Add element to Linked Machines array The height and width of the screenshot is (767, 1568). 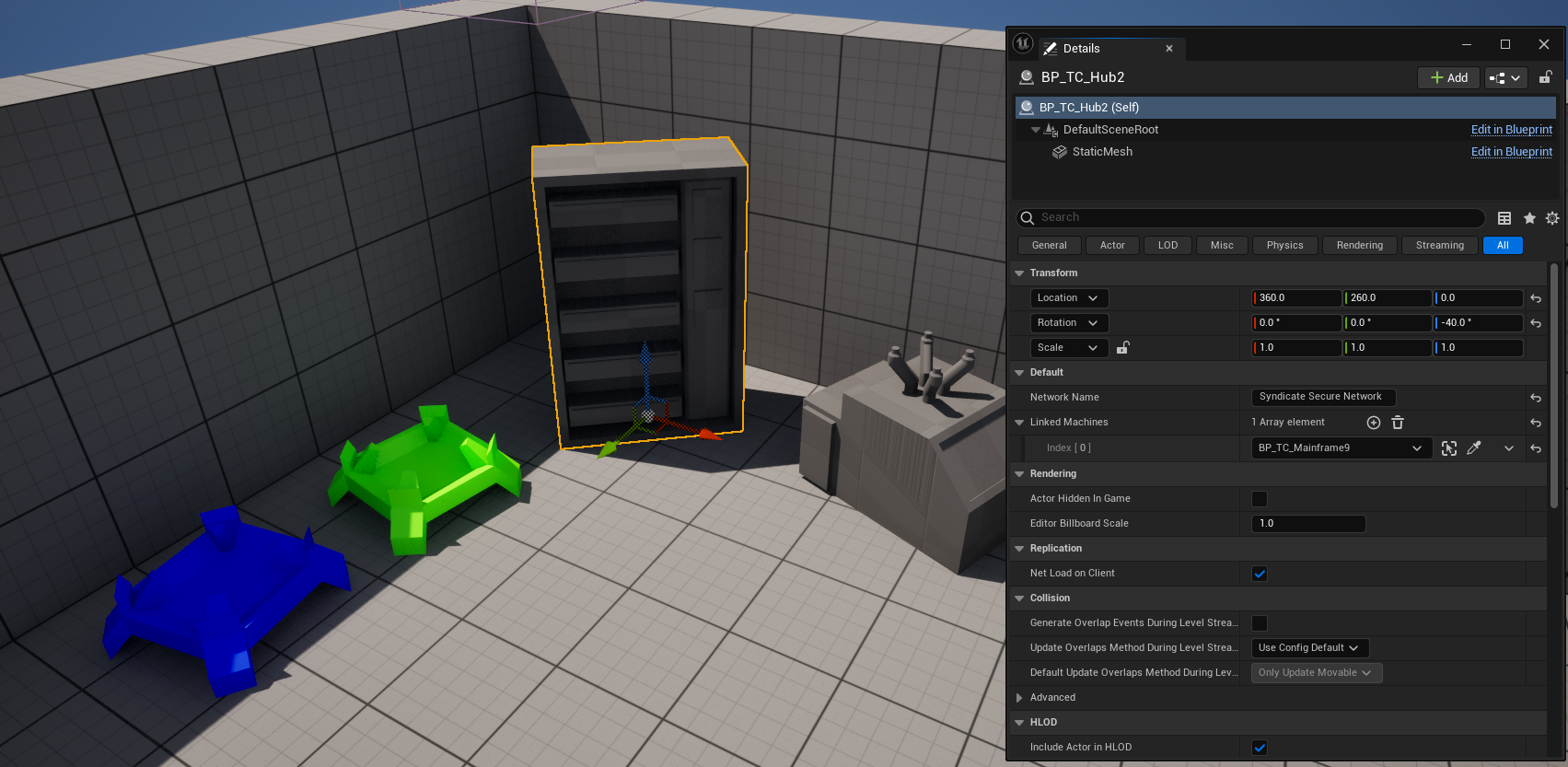(x=1374, y=423)
